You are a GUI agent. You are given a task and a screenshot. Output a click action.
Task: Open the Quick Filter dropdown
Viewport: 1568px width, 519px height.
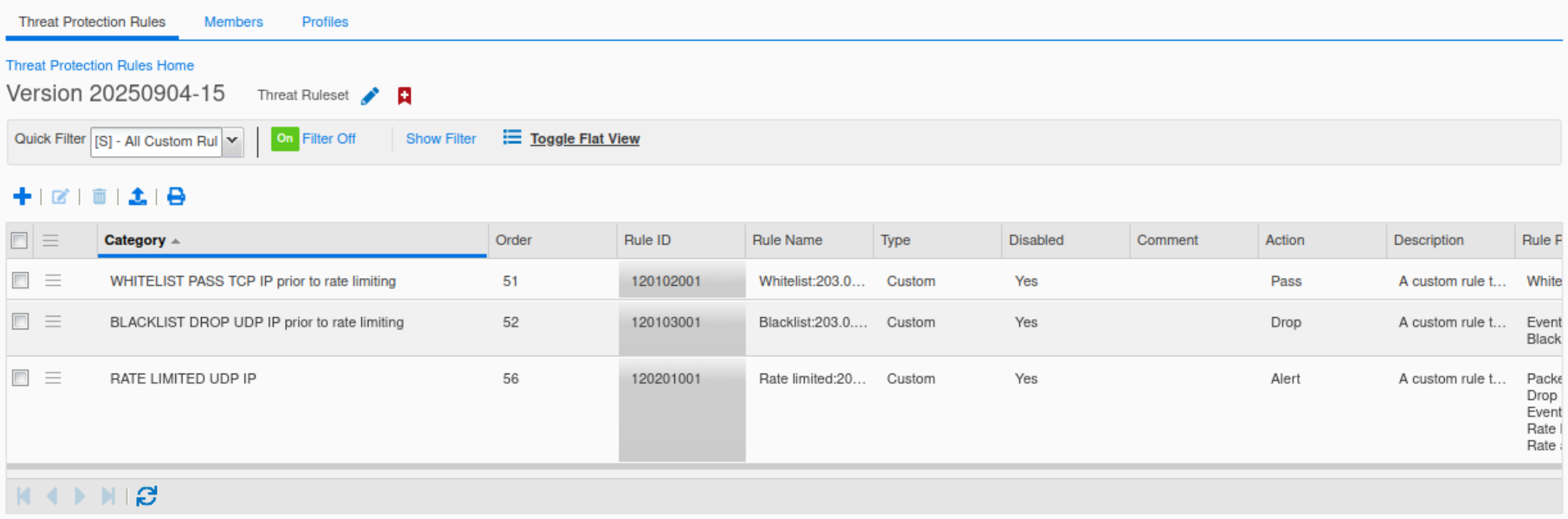point(232,141)
